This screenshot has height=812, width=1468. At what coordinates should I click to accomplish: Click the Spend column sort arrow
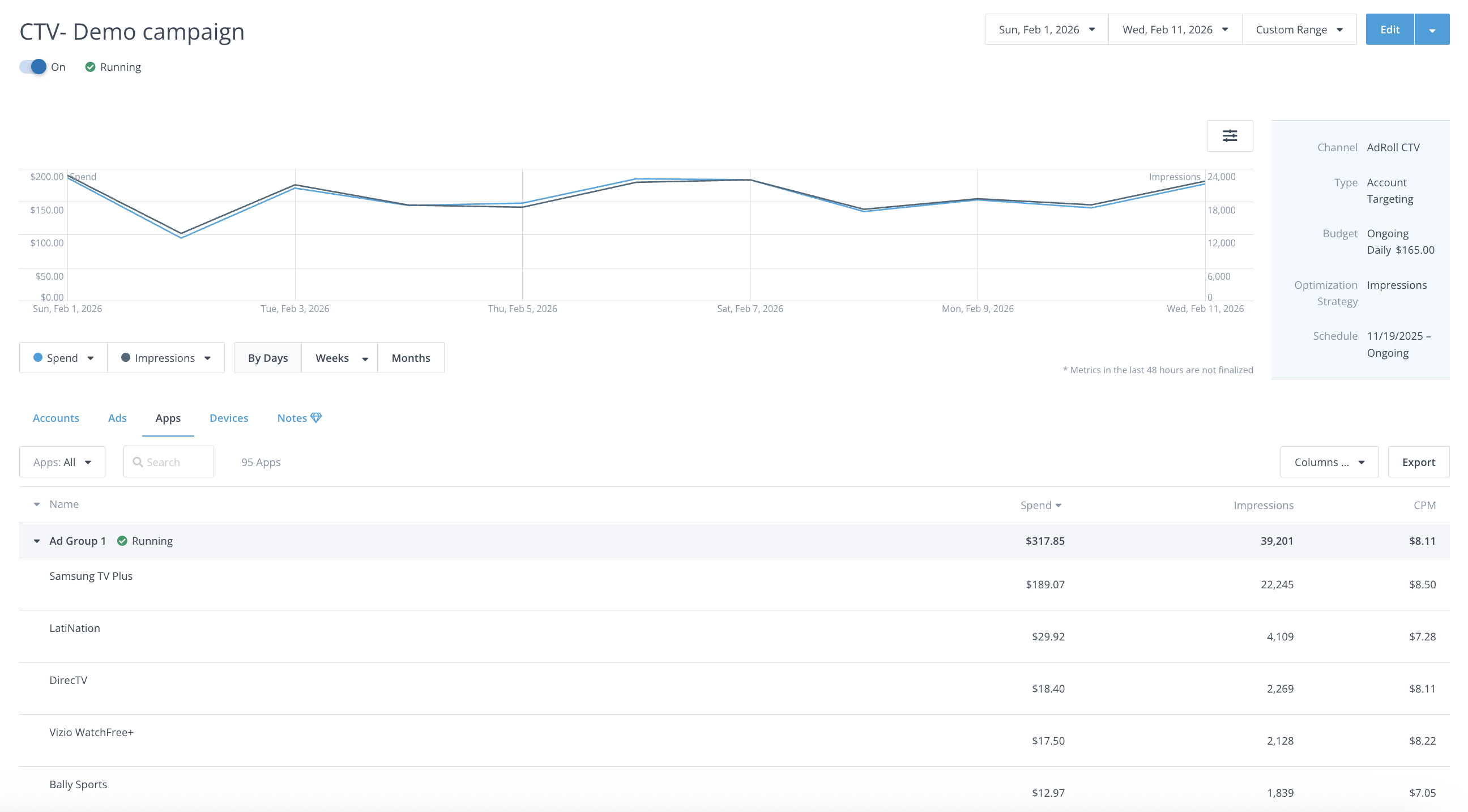pos(1059,506)
